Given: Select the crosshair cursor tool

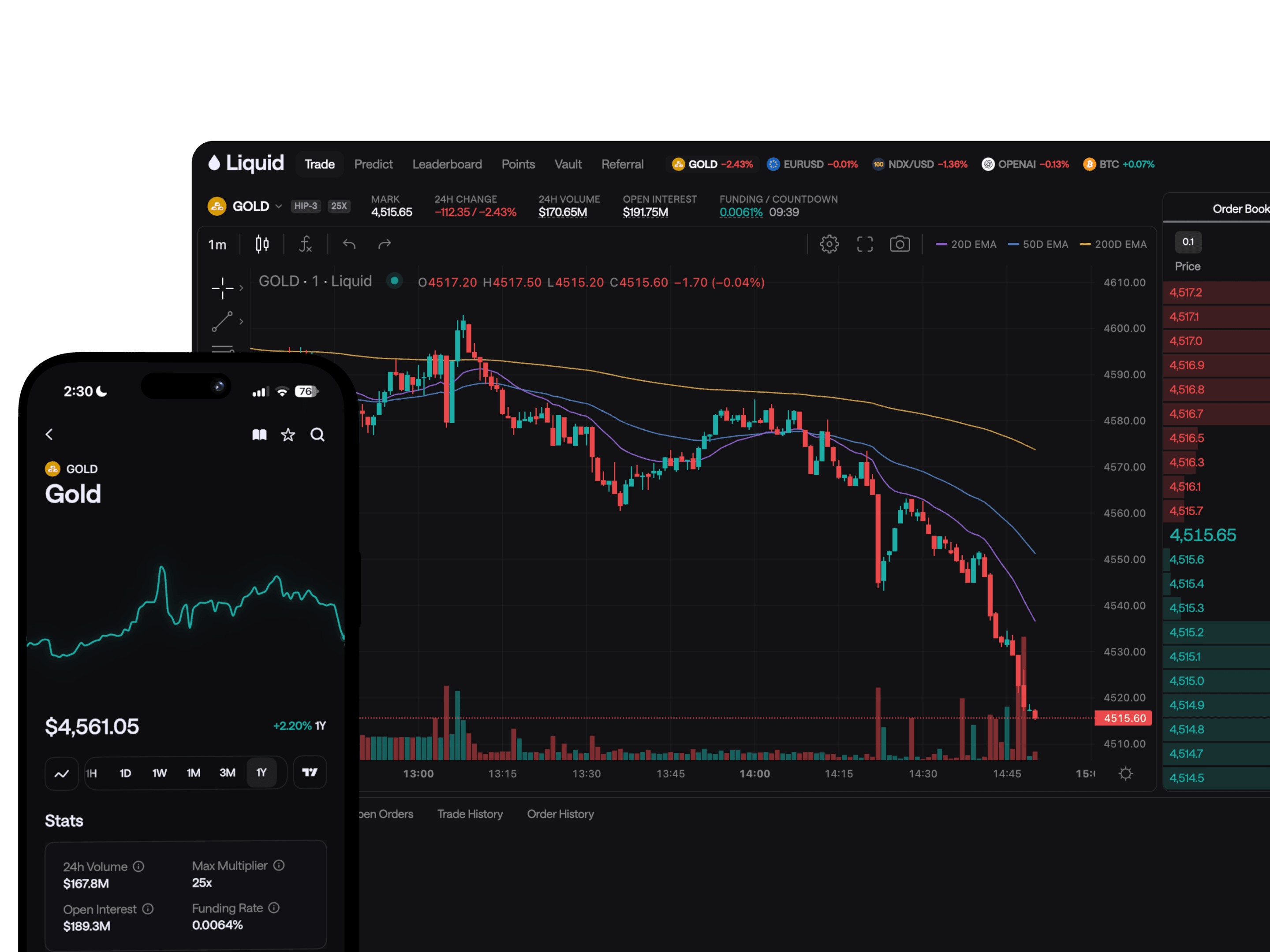Looking at the screenshot, I should [x=222, y=288].
